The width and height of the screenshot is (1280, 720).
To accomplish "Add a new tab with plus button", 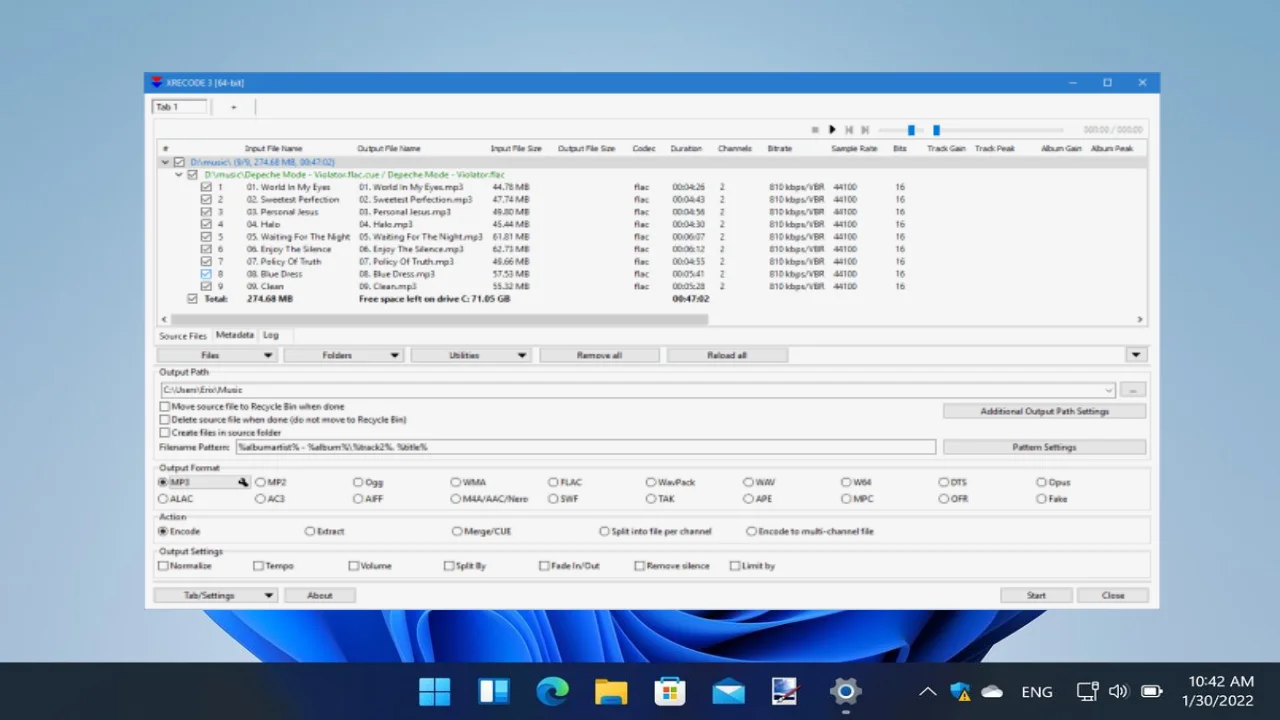I will (234, 107).
